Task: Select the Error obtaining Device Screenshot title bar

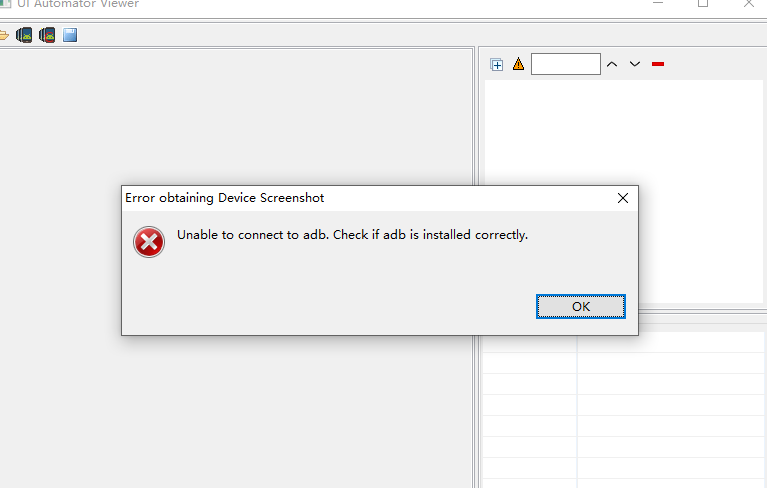Action: (x=380, y=198)
